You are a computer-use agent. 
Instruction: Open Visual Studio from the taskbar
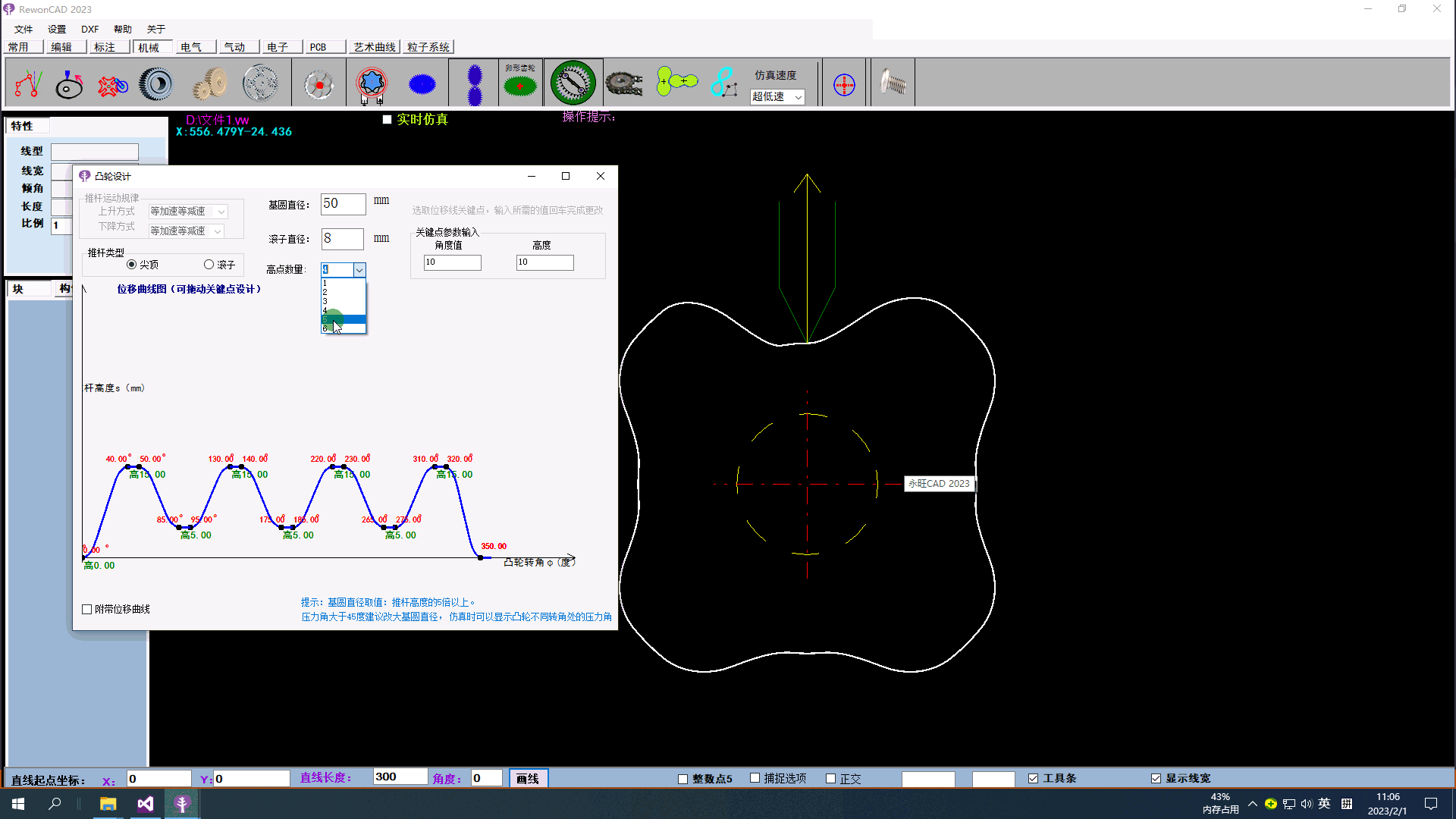[x=146, y=804]
